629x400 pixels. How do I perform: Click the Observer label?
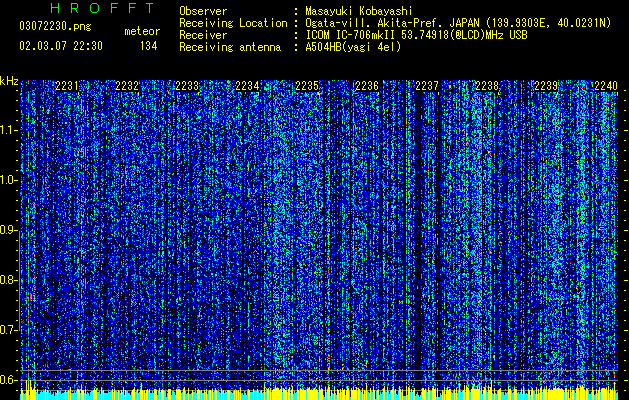pos(203,11)
